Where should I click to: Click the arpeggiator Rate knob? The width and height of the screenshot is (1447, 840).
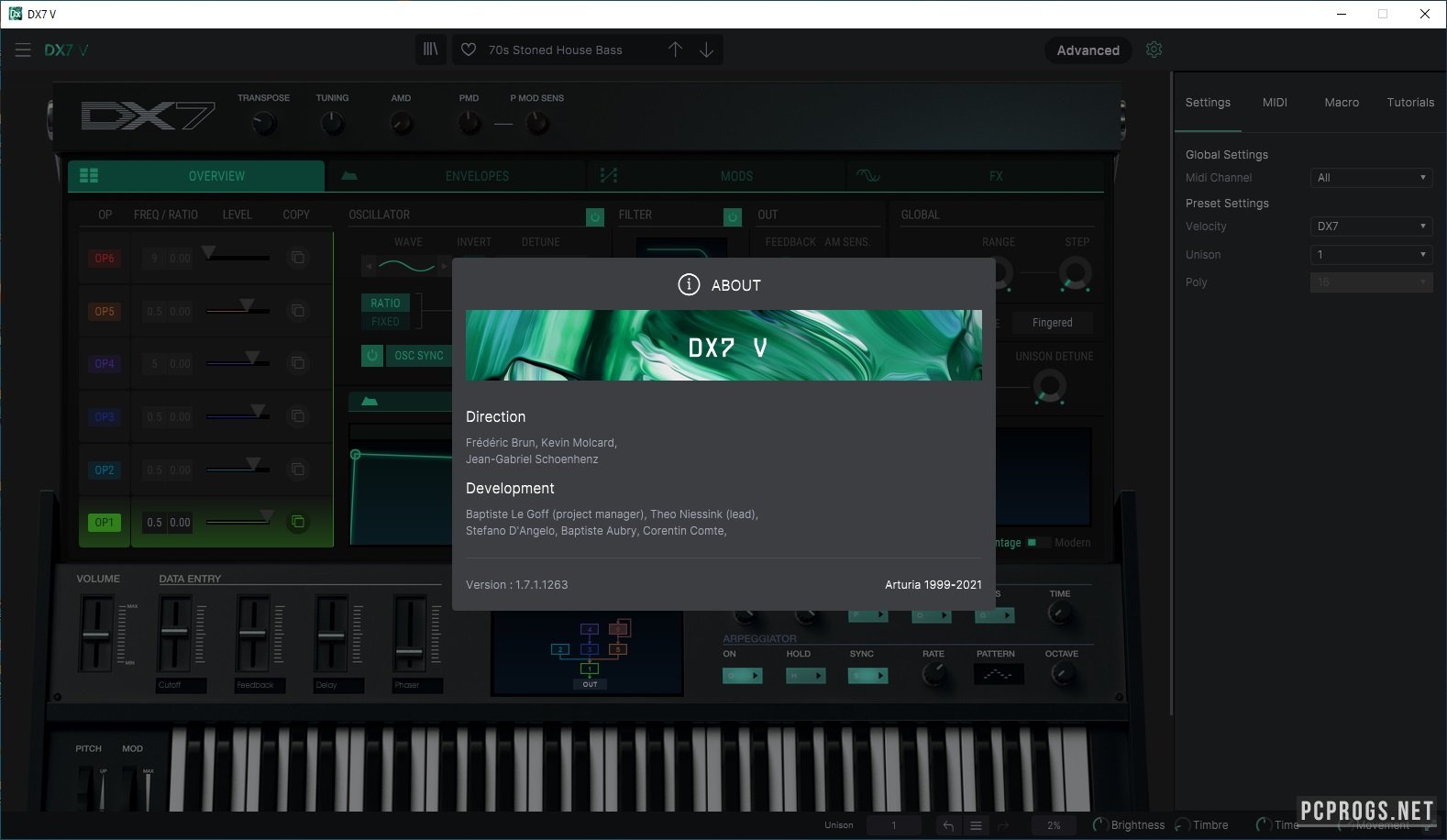tap(933, 674)
